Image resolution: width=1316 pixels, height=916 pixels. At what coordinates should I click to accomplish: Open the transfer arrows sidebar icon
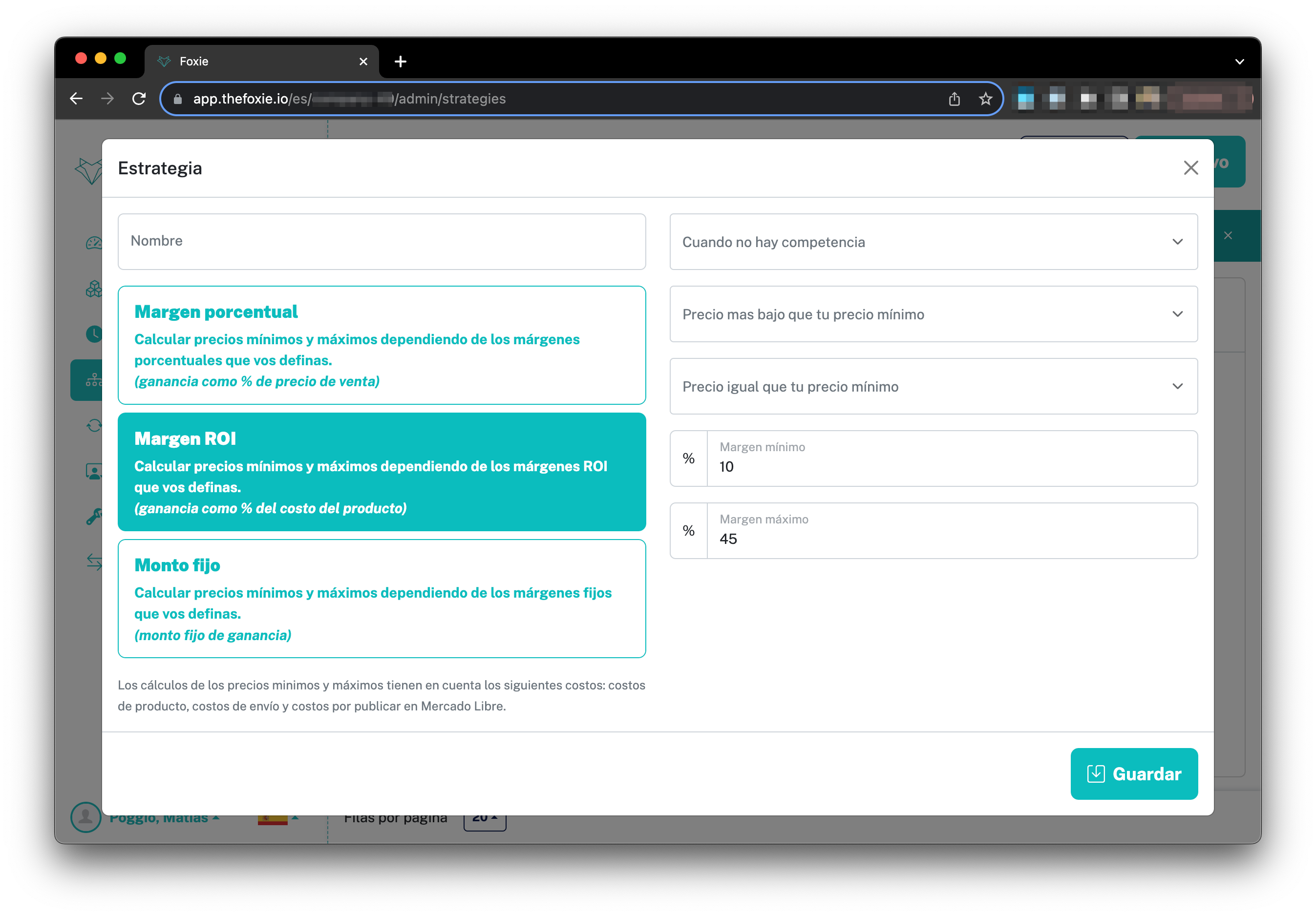[x=93, y=562]
